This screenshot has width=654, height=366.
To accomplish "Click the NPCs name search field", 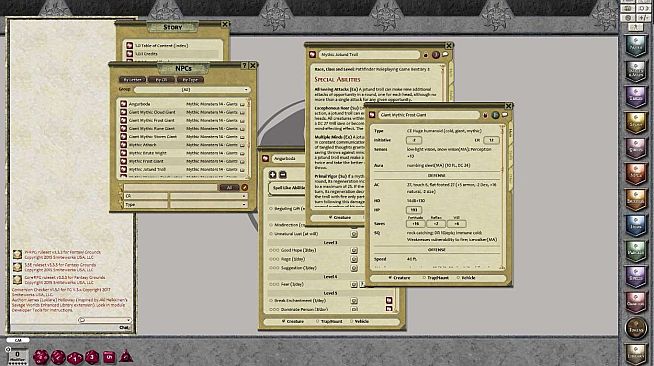I will coord(171,188).
